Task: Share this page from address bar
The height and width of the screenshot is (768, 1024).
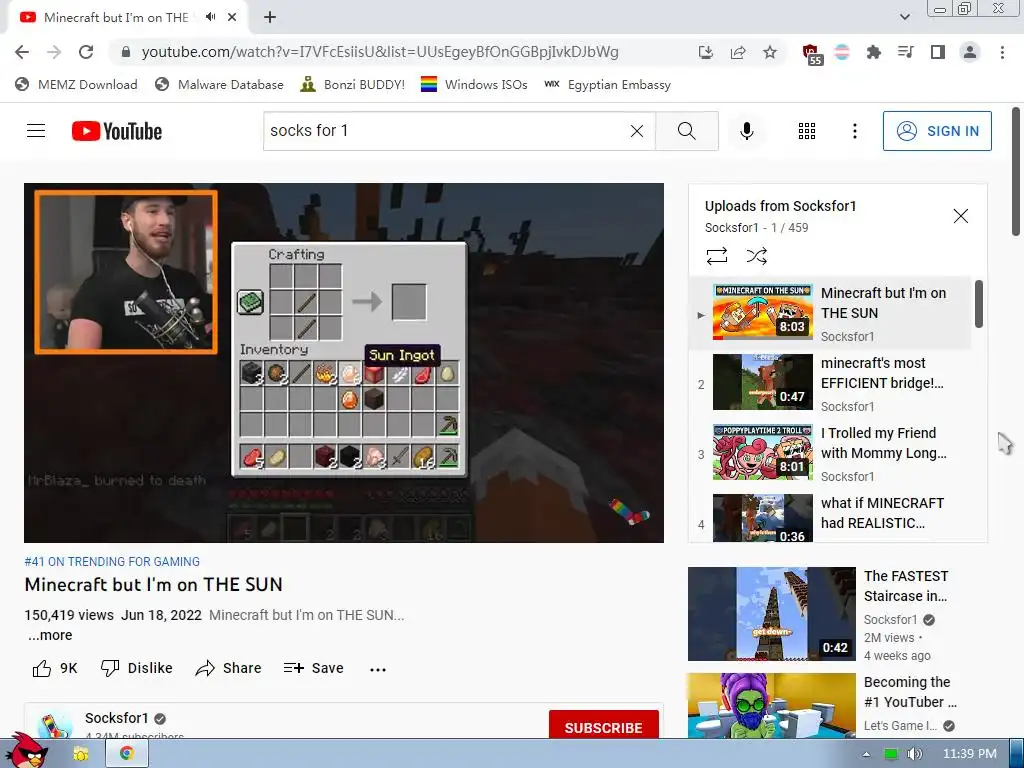Action: pyautogui.click(x=738, y=52)
